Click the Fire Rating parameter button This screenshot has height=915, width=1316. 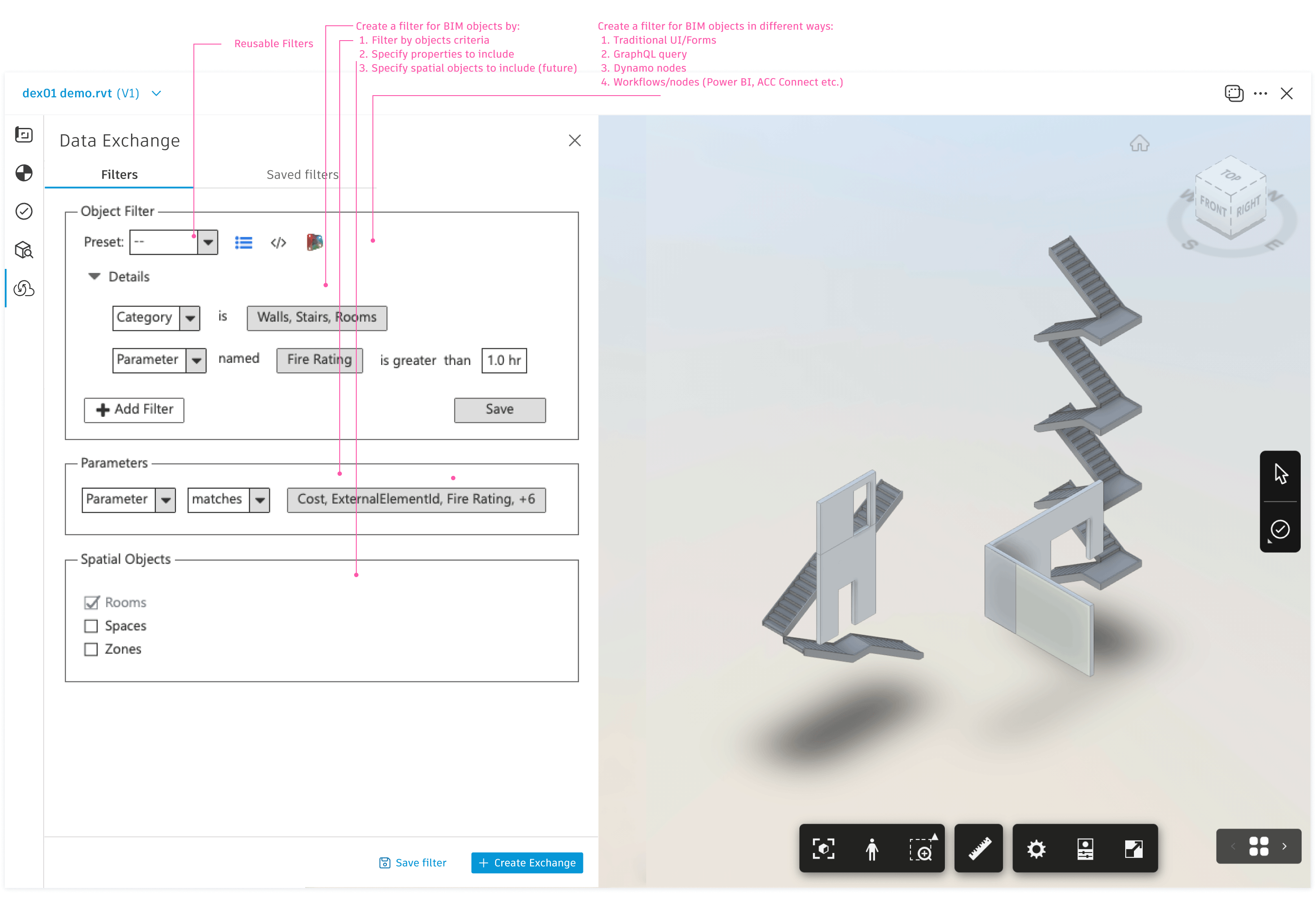tap(319, 361)
